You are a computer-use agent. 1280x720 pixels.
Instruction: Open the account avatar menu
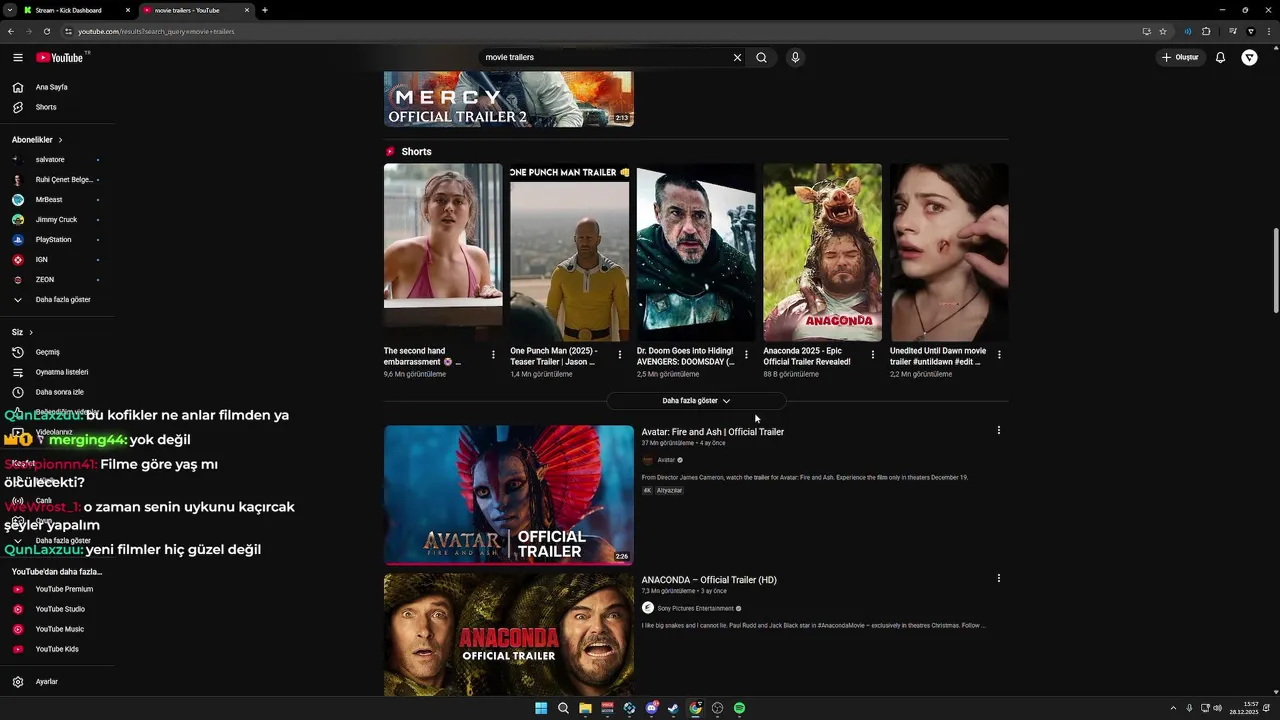pyautogui.click(x=1249, y=57)
